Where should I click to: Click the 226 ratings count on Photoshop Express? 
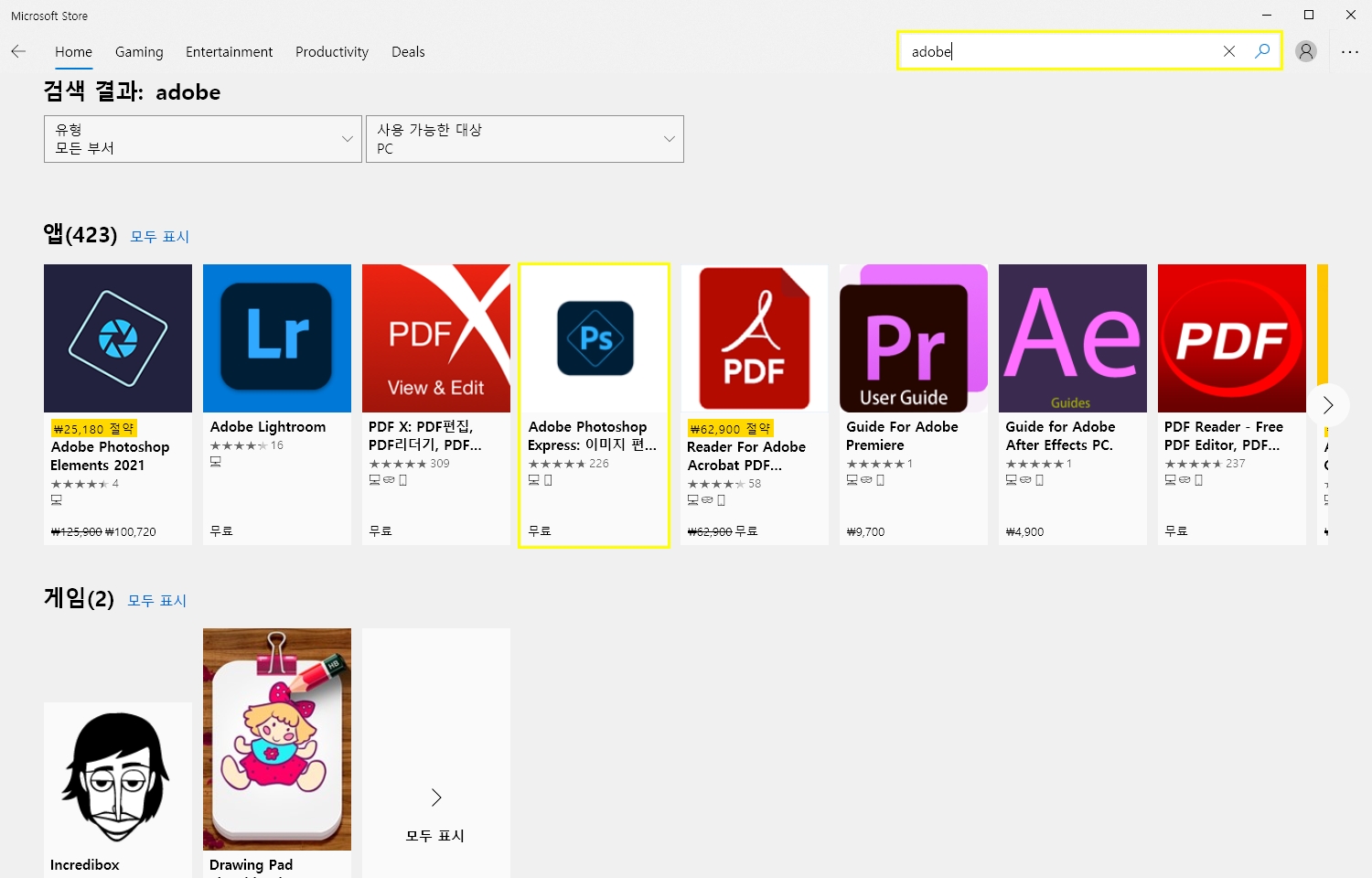[599, 464]
